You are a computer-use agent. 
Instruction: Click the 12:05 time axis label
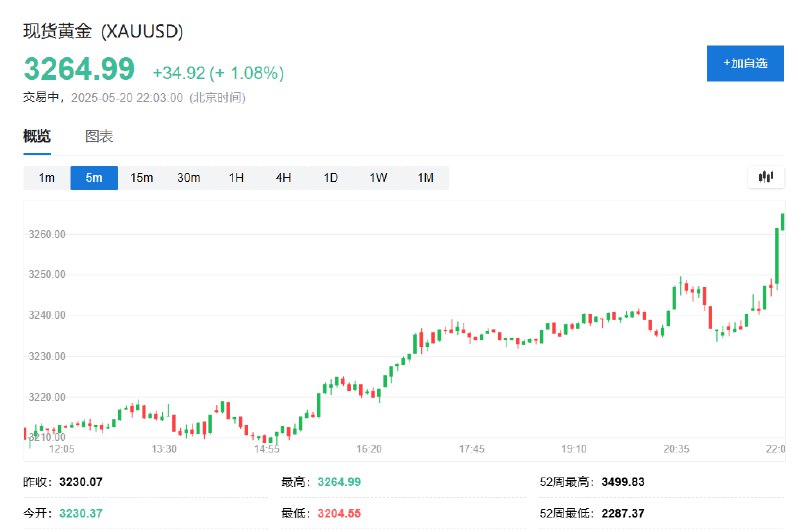61,449
